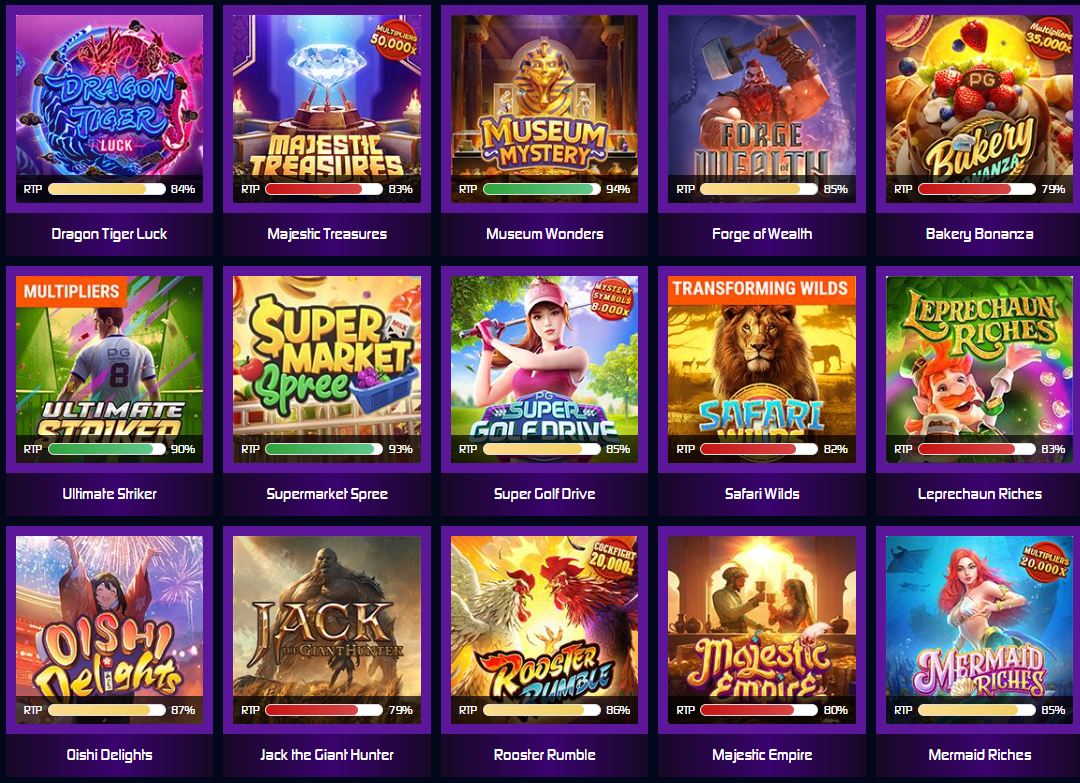Click the 94% RTP bar on Museum Wonders
1080x783 pixels.
click(x=541, y=189)
